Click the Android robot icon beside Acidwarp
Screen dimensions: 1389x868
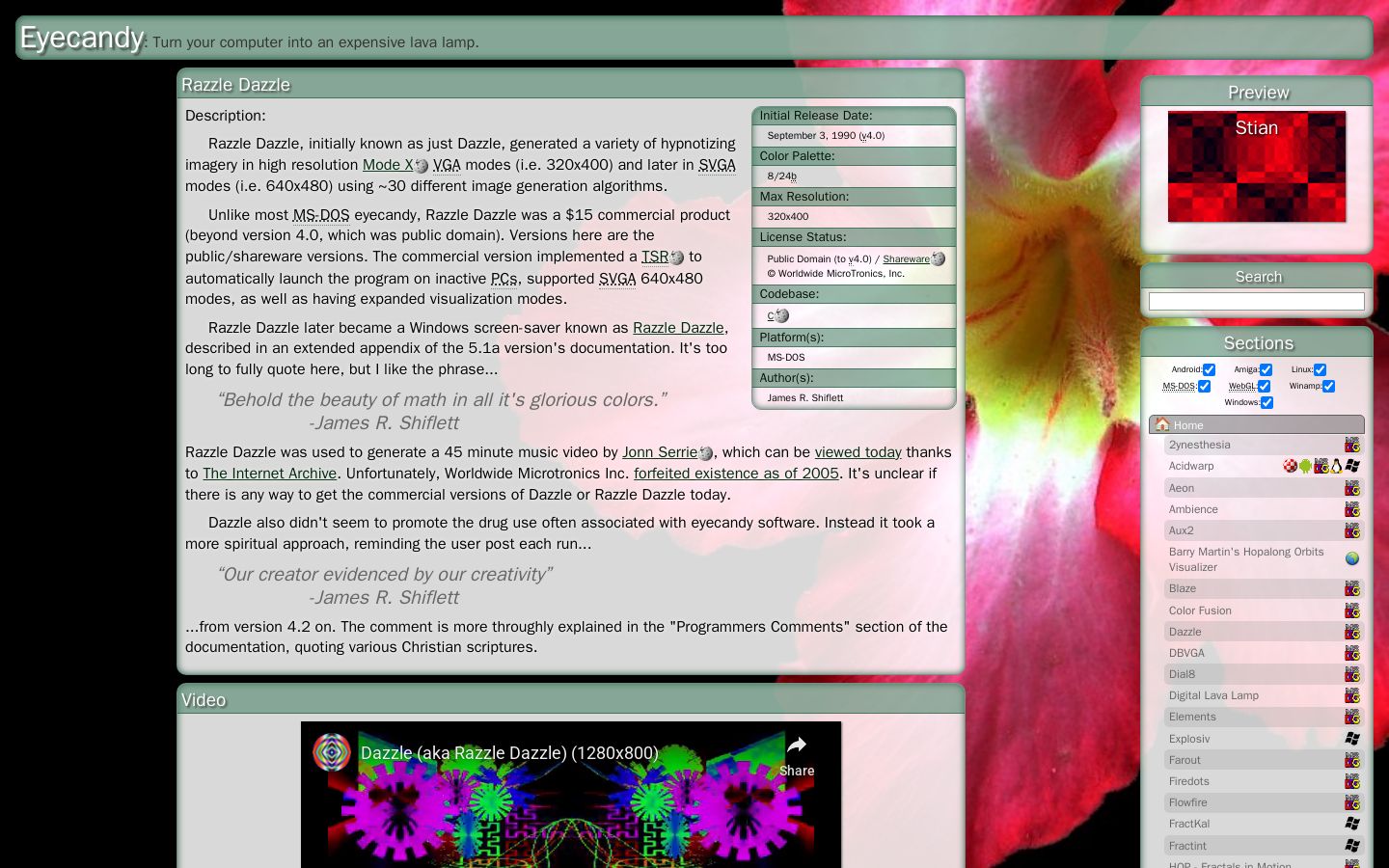coord(1305,466)
